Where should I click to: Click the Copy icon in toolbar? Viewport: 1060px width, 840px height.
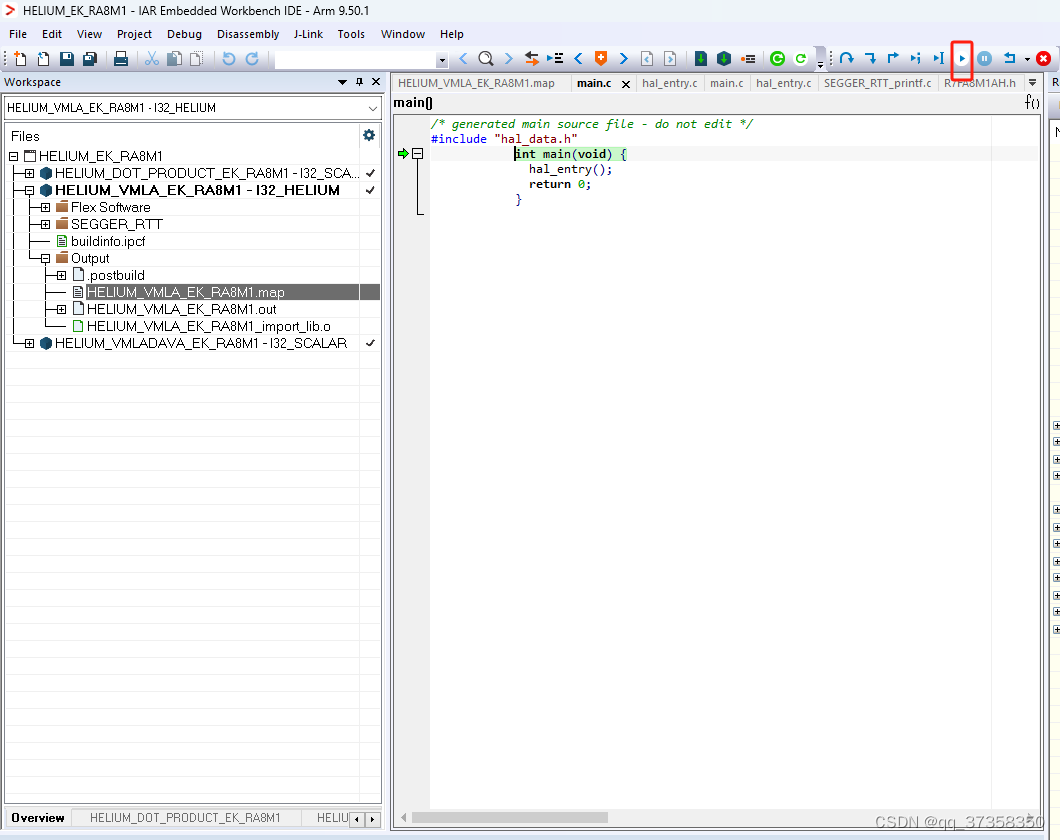(x=174, y=59)
